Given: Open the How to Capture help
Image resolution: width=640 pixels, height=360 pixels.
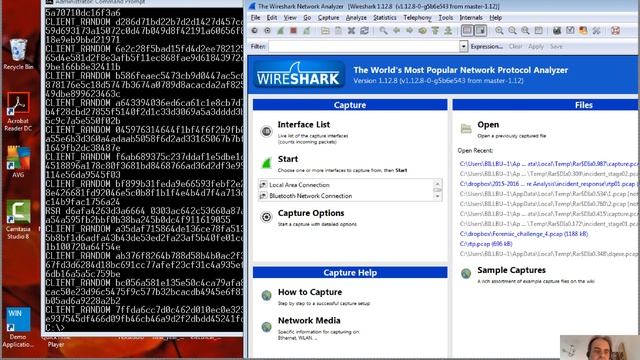Looking at the screenshot, I should (x=310, y=292).
